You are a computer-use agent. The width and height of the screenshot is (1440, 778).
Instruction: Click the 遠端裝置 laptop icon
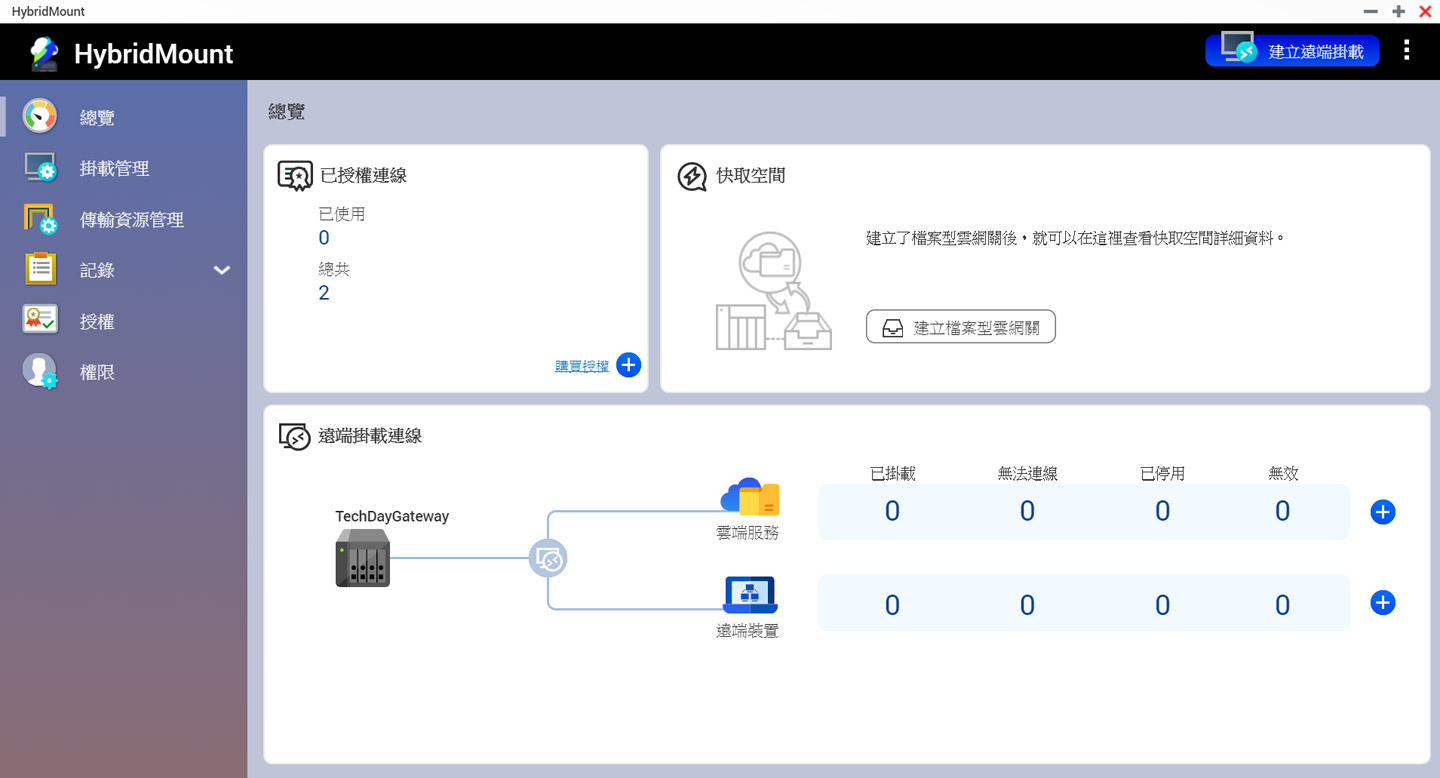coord(749,595)
